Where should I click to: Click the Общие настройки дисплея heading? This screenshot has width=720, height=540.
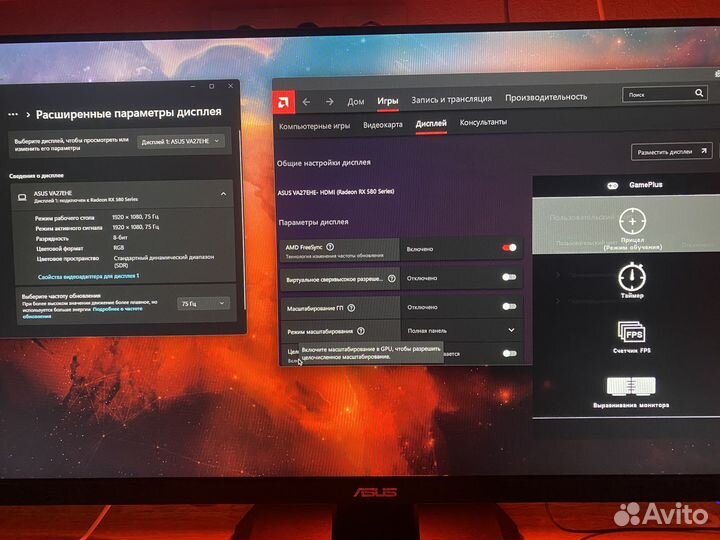[x=324, y=163]
